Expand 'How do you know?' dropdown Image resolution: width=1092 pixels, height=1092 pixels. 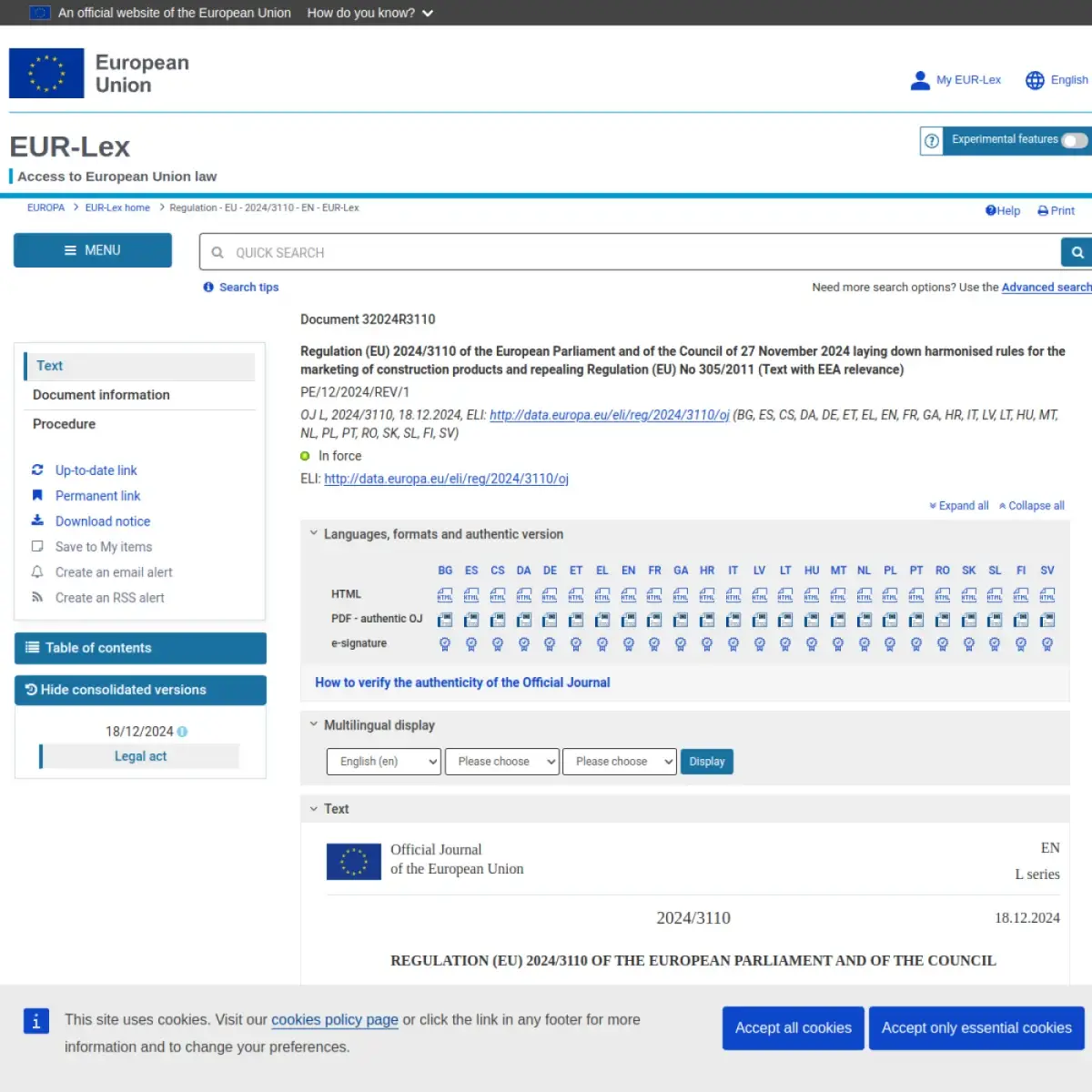[369, 13]
